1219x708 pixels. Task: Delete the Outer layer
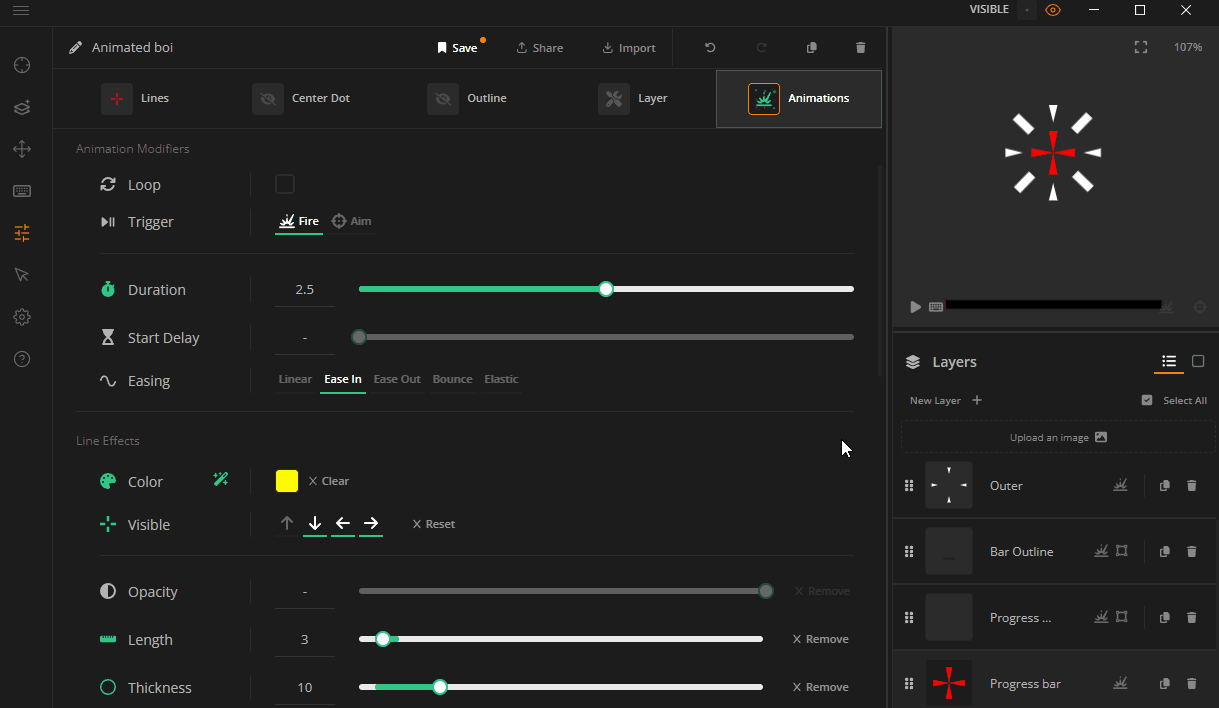click(1191, 485)
